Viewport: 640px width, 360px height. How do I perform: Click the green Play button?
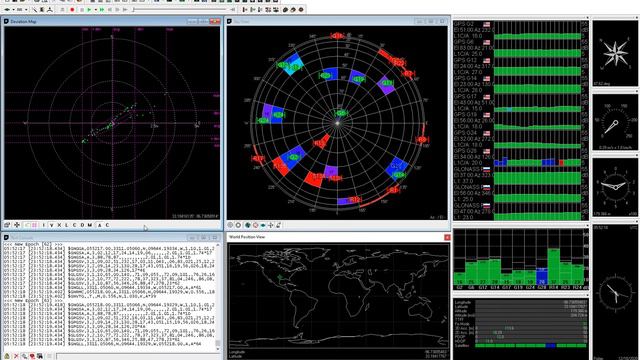89,9
